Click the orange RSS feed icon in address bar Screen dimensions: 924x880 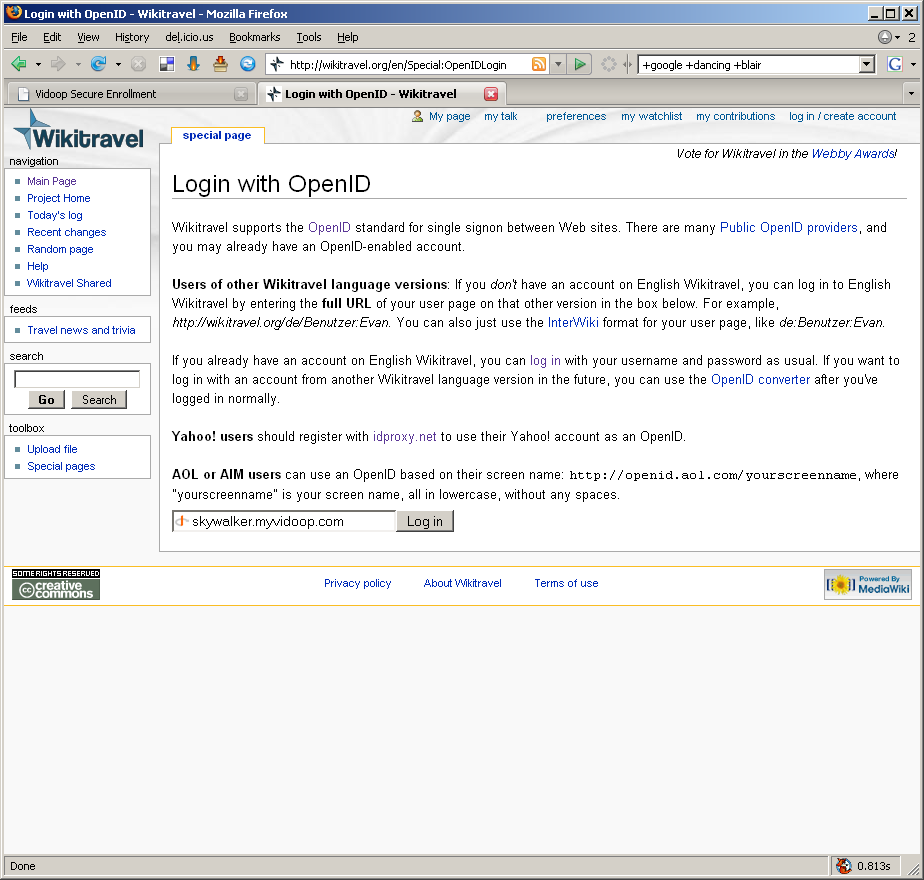(539, 64)
